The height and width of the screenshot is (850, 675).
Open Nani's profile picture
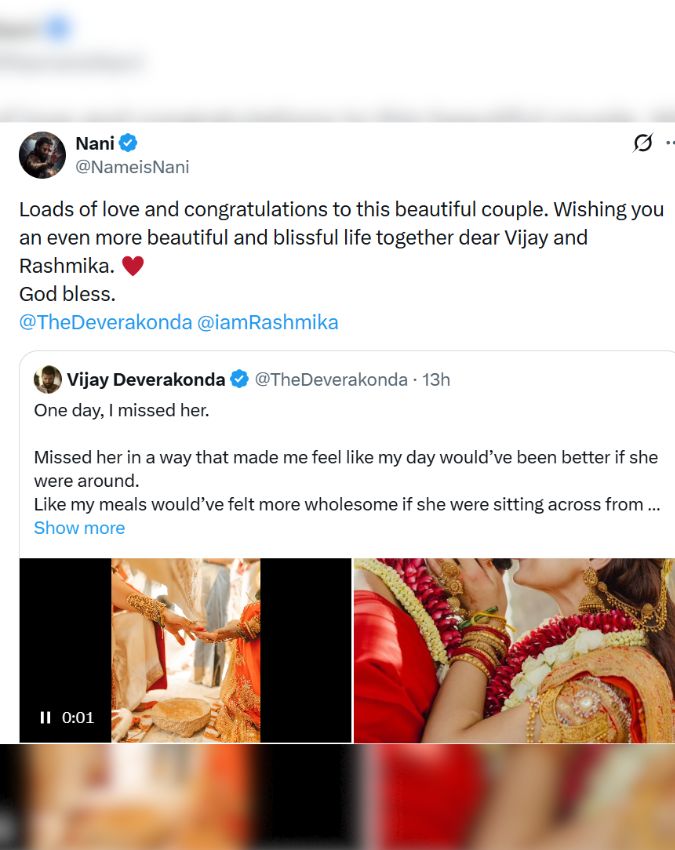click(x=42, y=152)
